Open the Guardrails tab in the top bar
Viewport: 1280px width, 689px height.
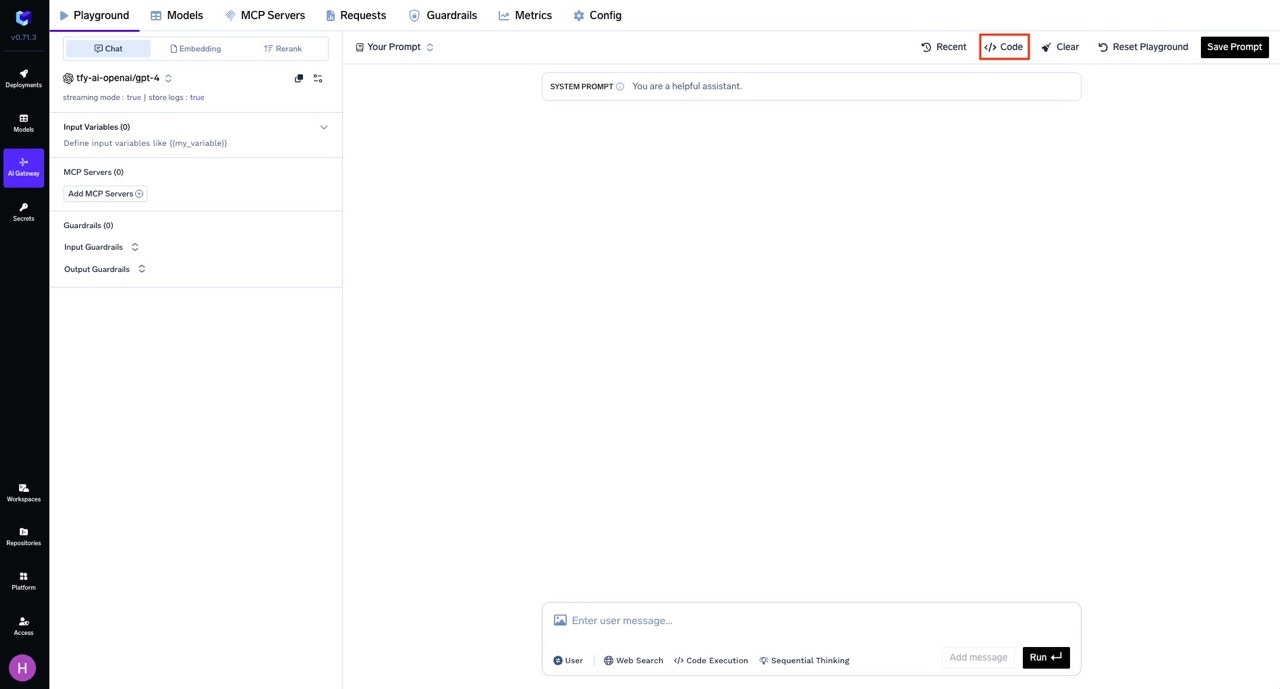point(443,15)
